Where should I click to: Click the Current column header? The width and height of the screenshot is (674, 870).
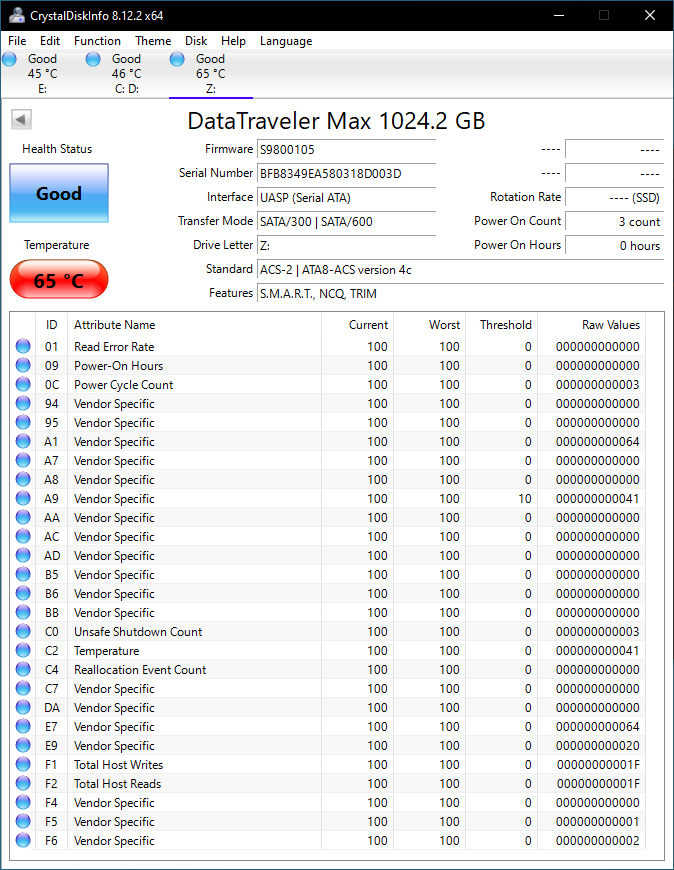pos(357,325)
